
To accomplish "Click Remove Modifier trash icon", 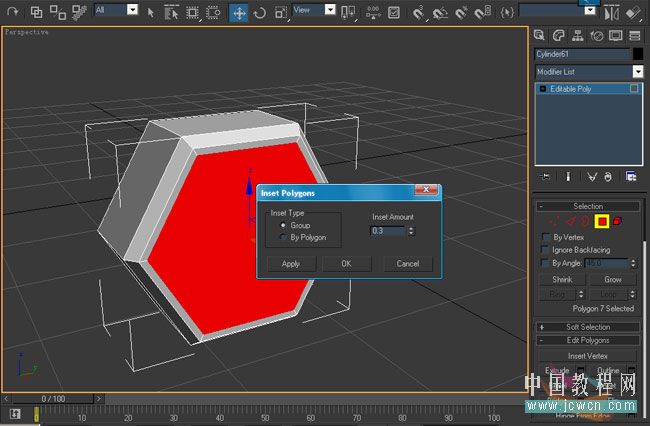I will click(x=608, y=177).
